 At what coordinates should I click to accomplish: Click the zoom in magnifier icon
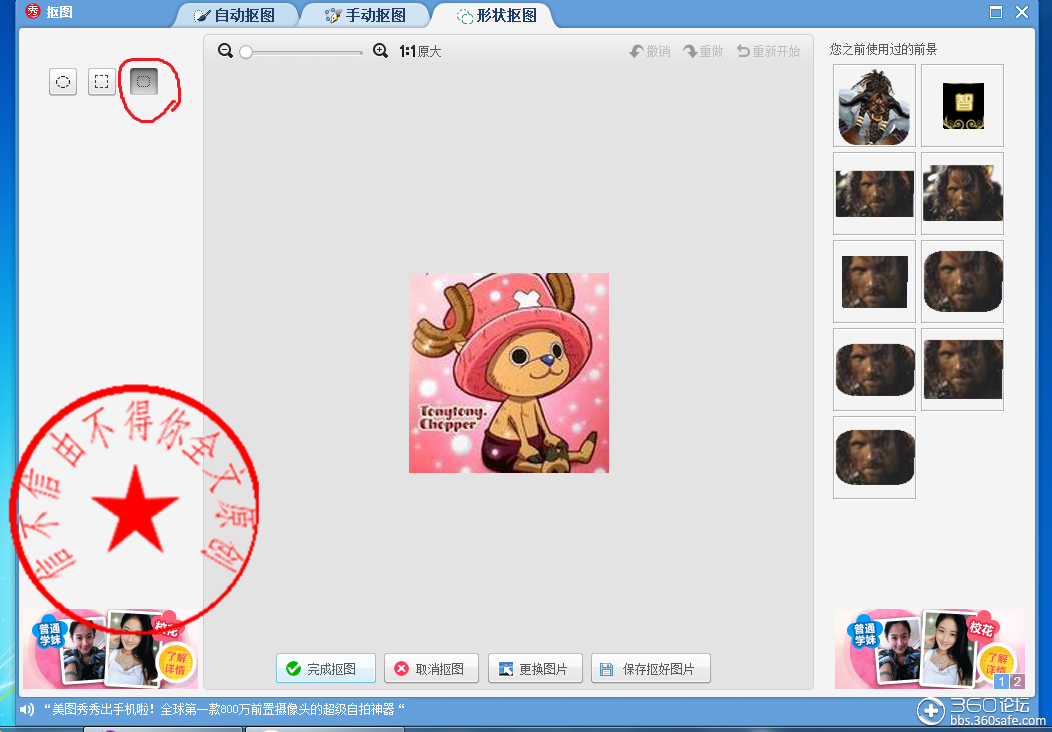[380, 51]
